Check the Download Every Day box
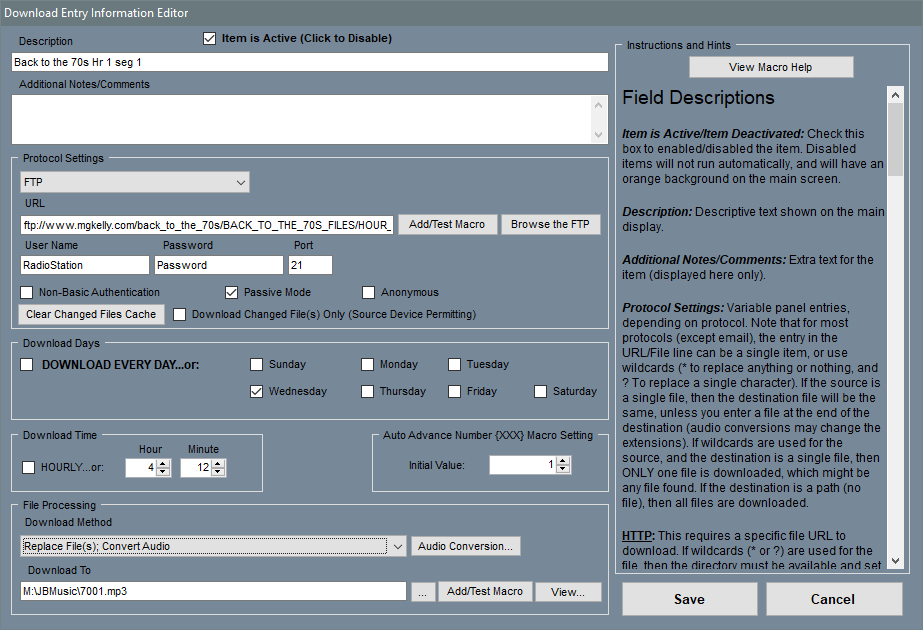 [27, 365]
